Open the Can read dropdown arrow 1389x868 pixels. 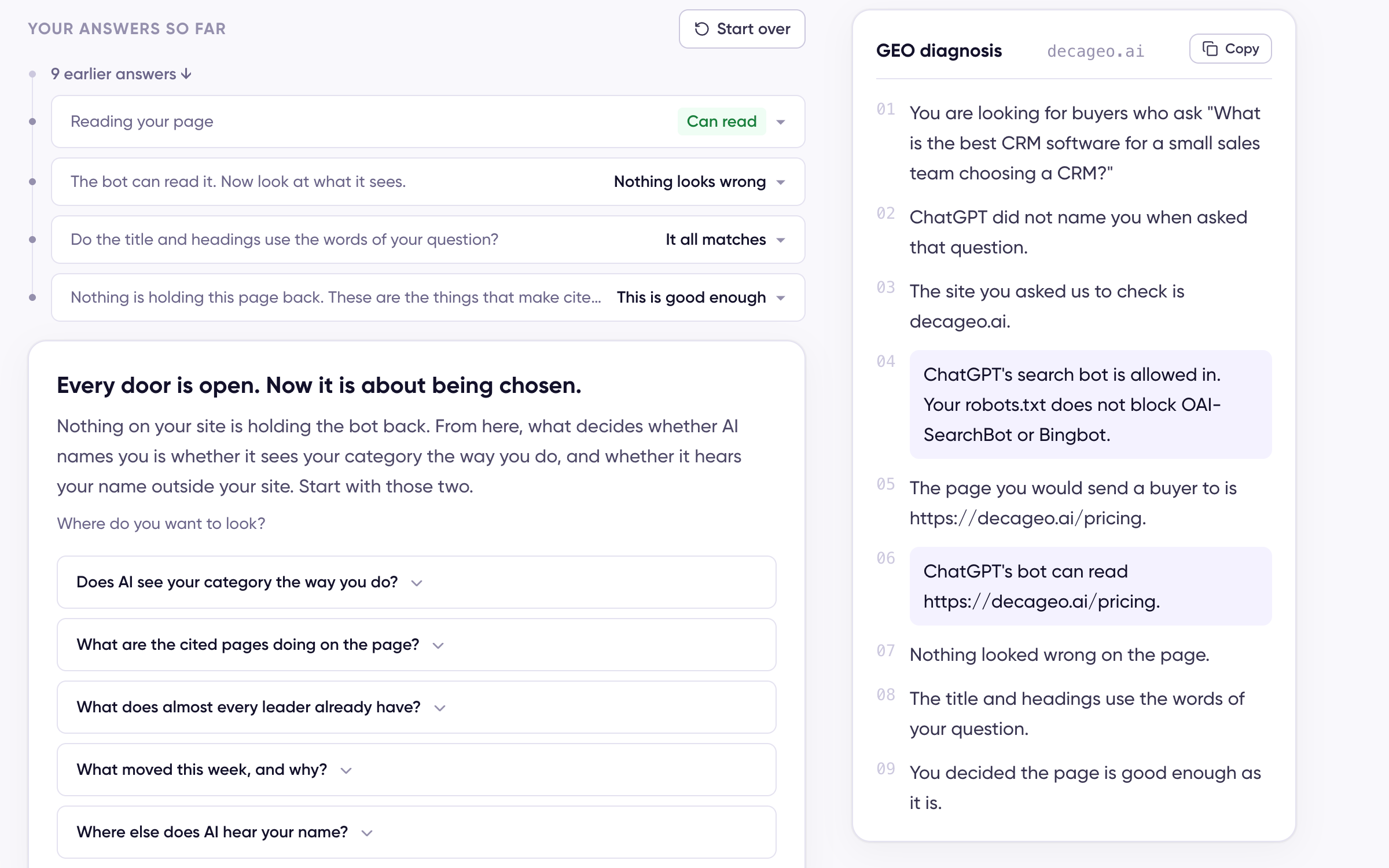[x=781, y=122]
